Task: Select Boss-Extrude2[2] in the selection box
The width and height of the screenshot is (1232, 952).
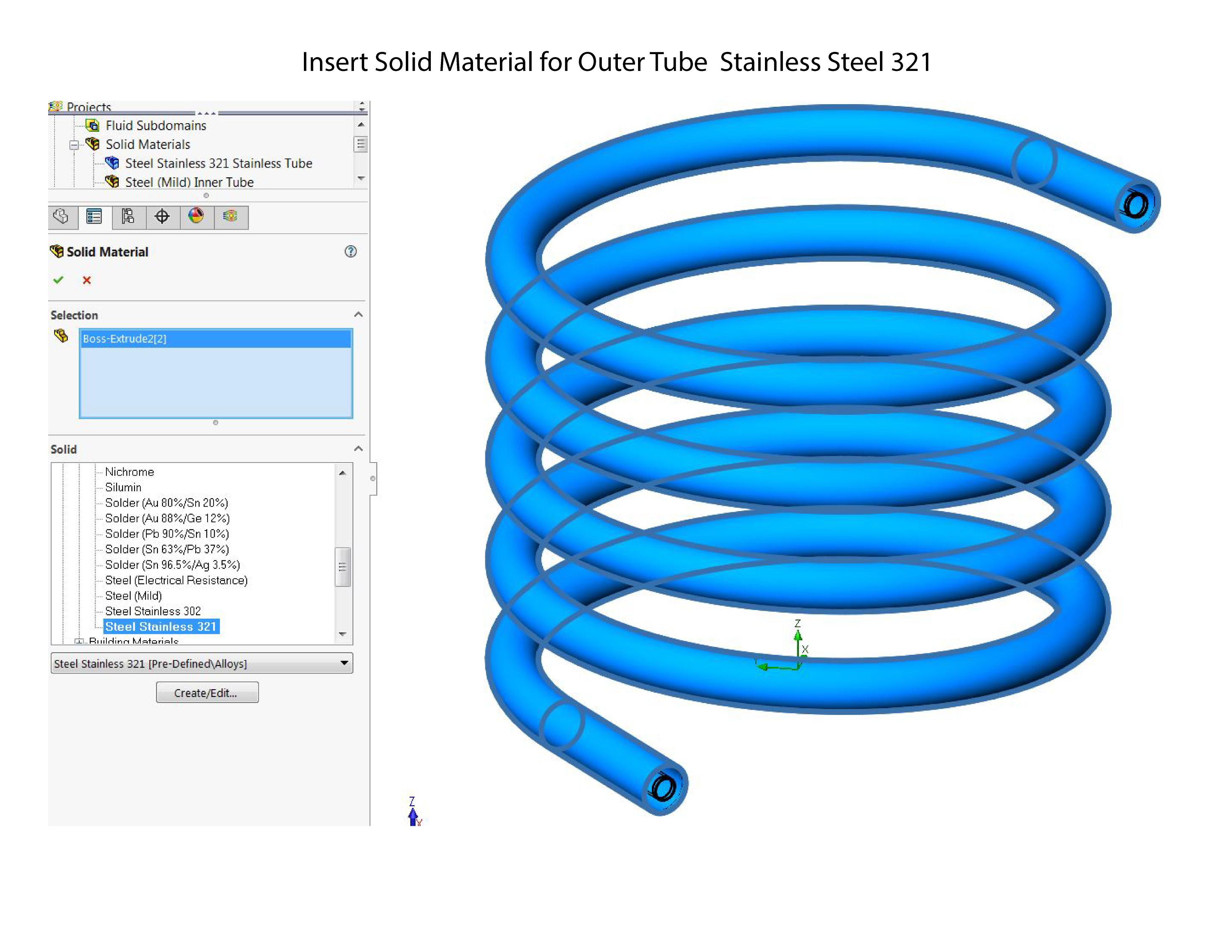Action: [125, 338]
